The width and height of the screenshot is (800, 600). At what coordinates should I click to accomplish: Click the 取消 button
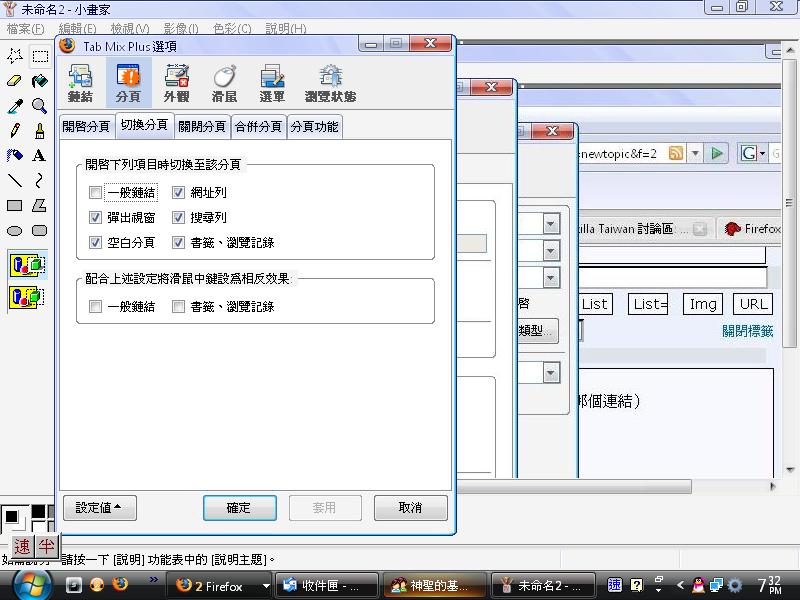pyautogui.click(x=410, y=508)
